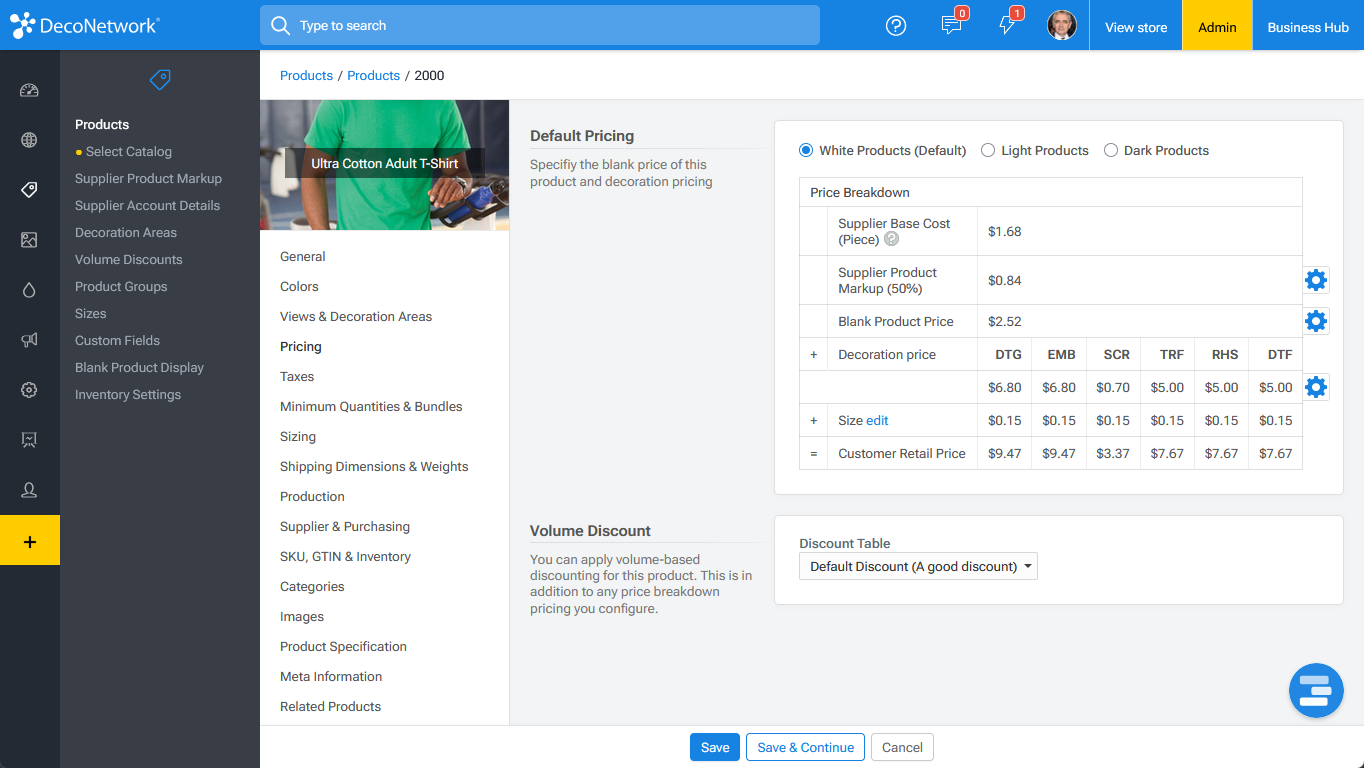This screenshot has height=768, width=1364.
Task: Open the certificate badge sidebar icon
Action: pyautogui.click(x=29, y=440)
